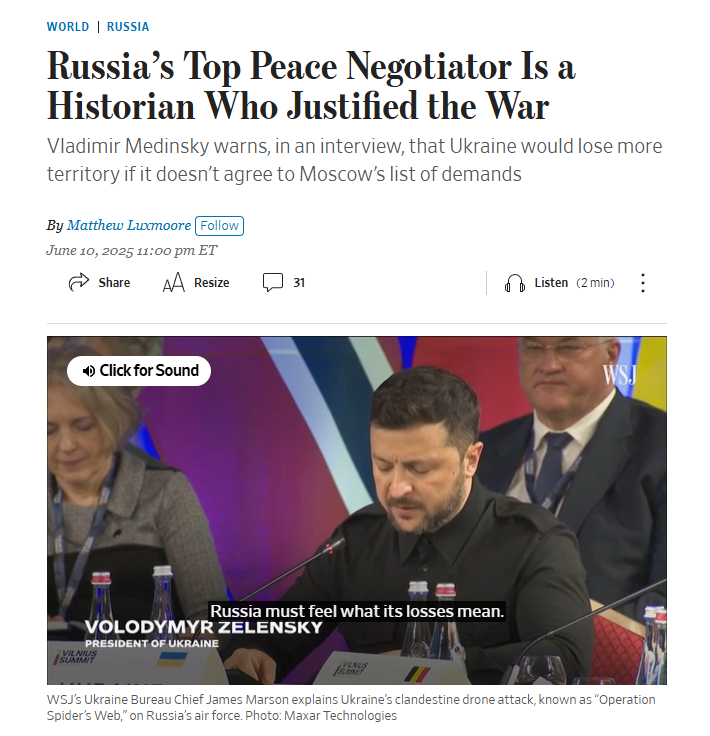
Task: Click the headphones Listen icon
Action: pos(515,283)
